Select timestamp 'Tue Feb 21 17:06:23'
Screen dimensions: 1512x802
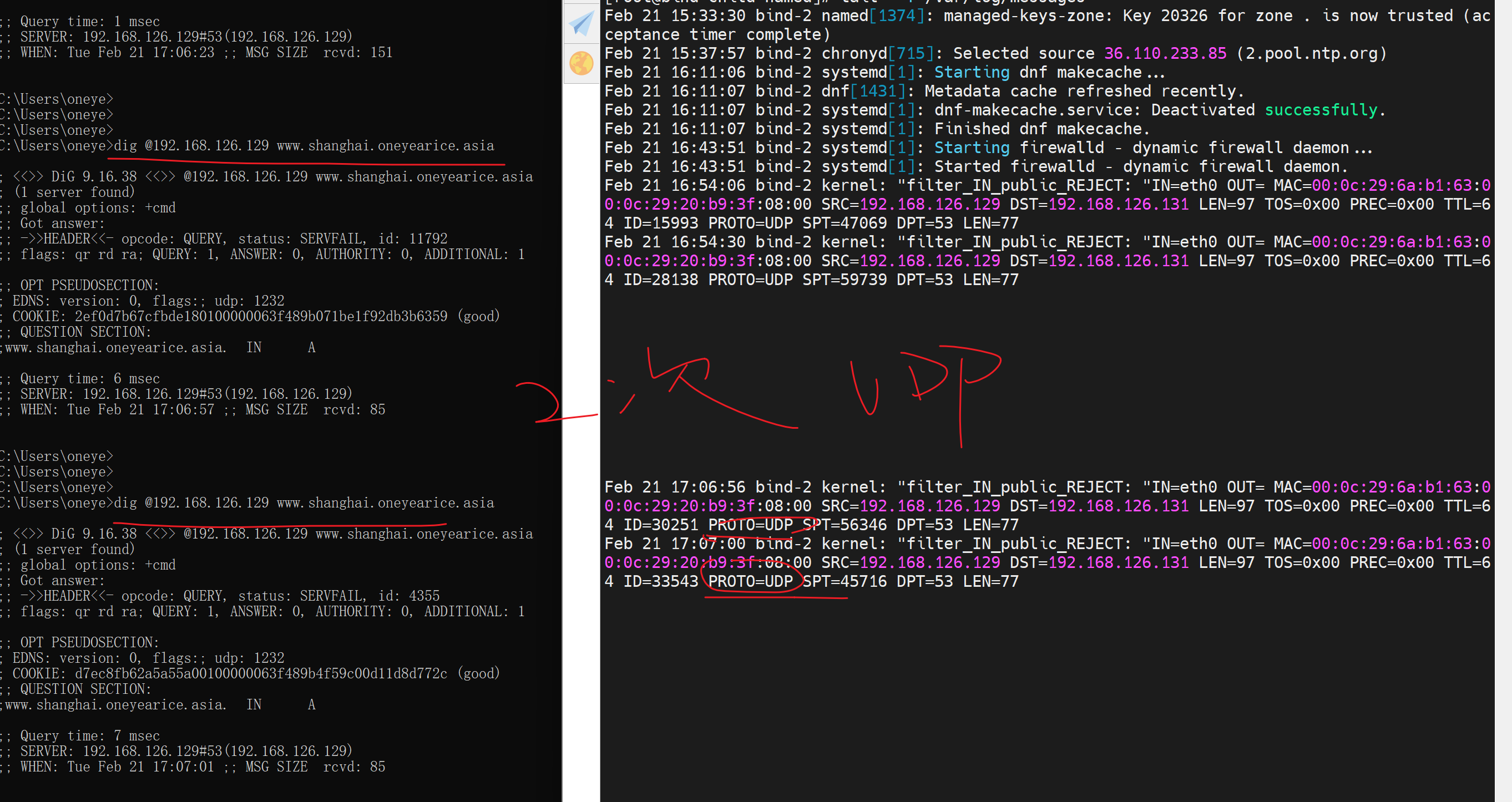point(141,52)
